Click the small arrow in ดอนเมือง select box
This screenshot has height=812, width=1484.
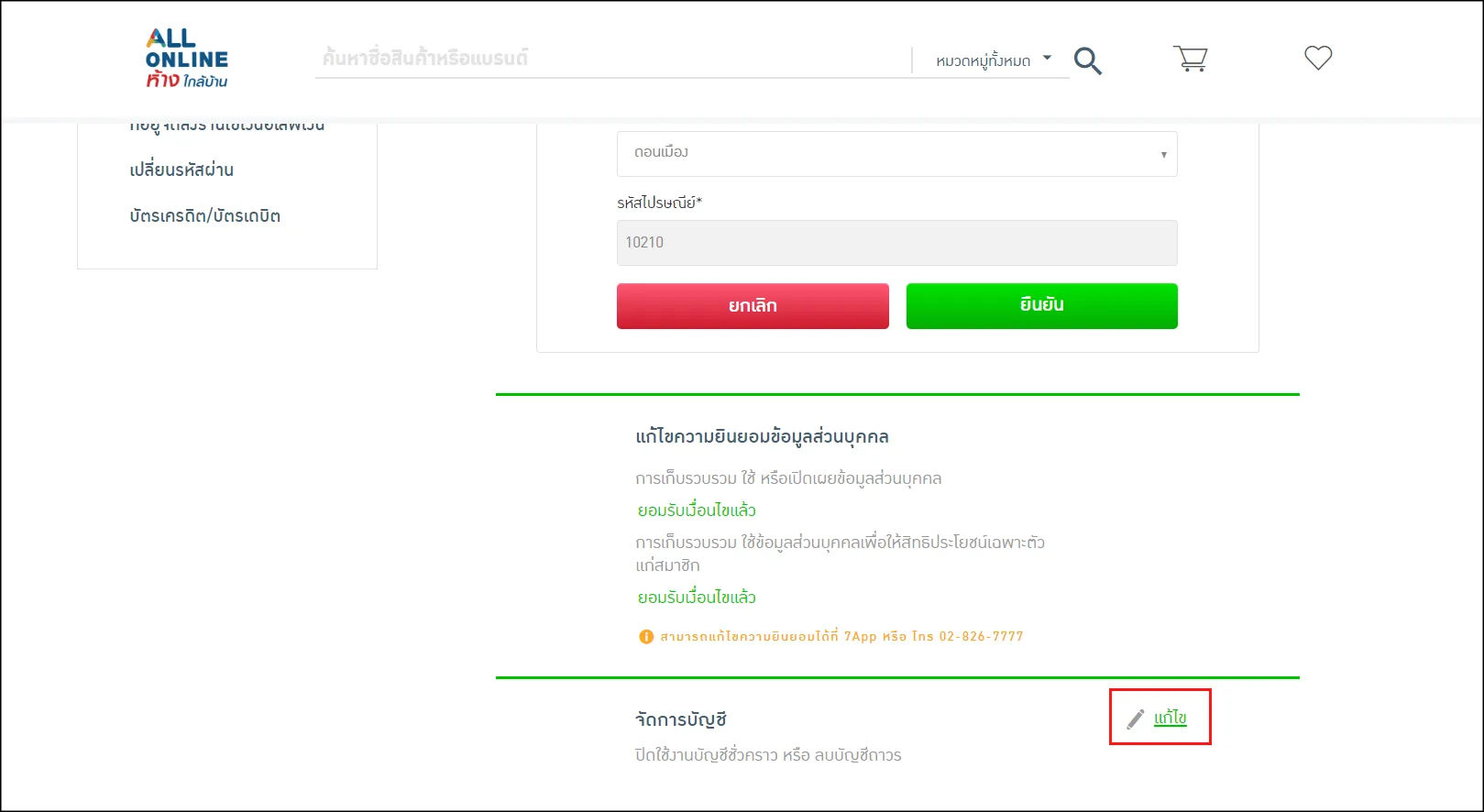point(1163,155)
